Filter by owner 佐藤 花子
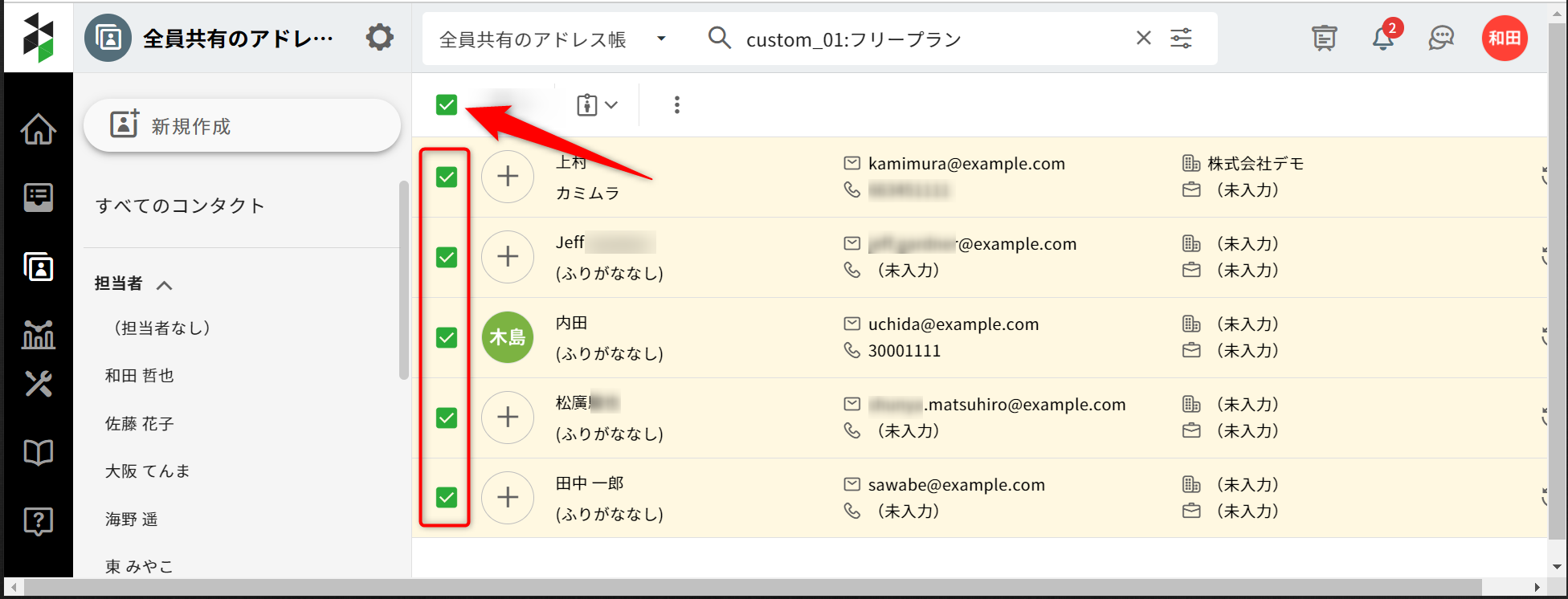Image resolution: width=1568 pixels, height=599 pixels. click(x=139, y=424)
